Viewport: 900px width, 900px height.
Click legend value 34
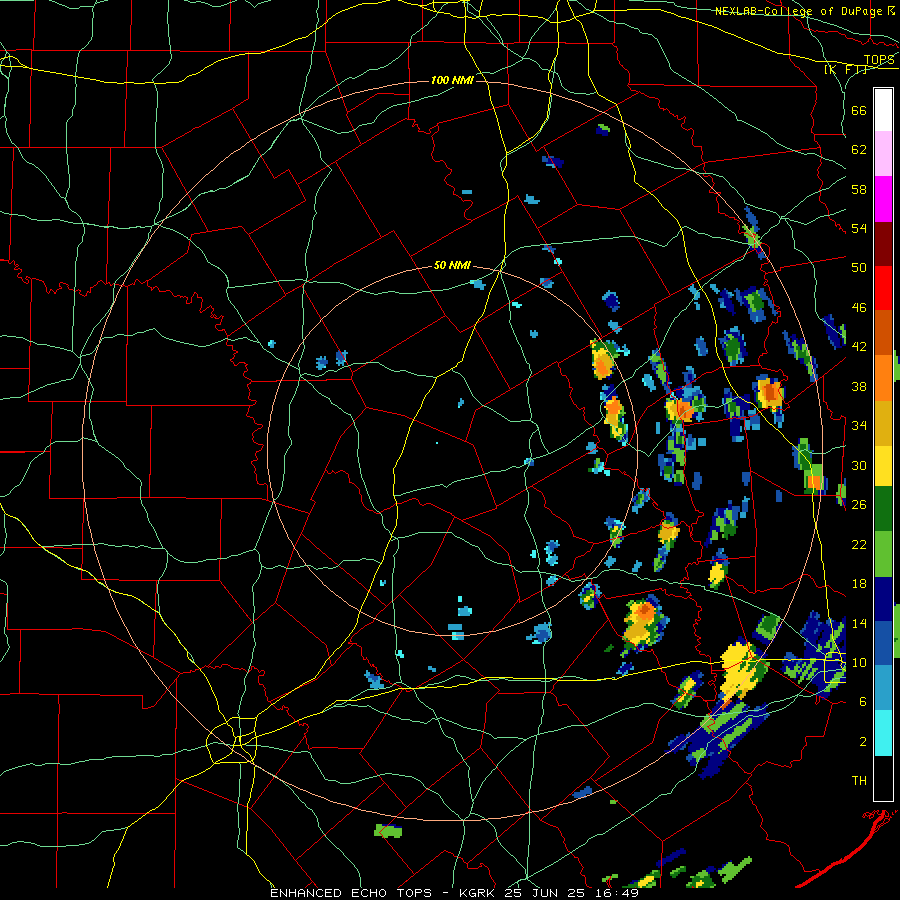pos(859,426)
